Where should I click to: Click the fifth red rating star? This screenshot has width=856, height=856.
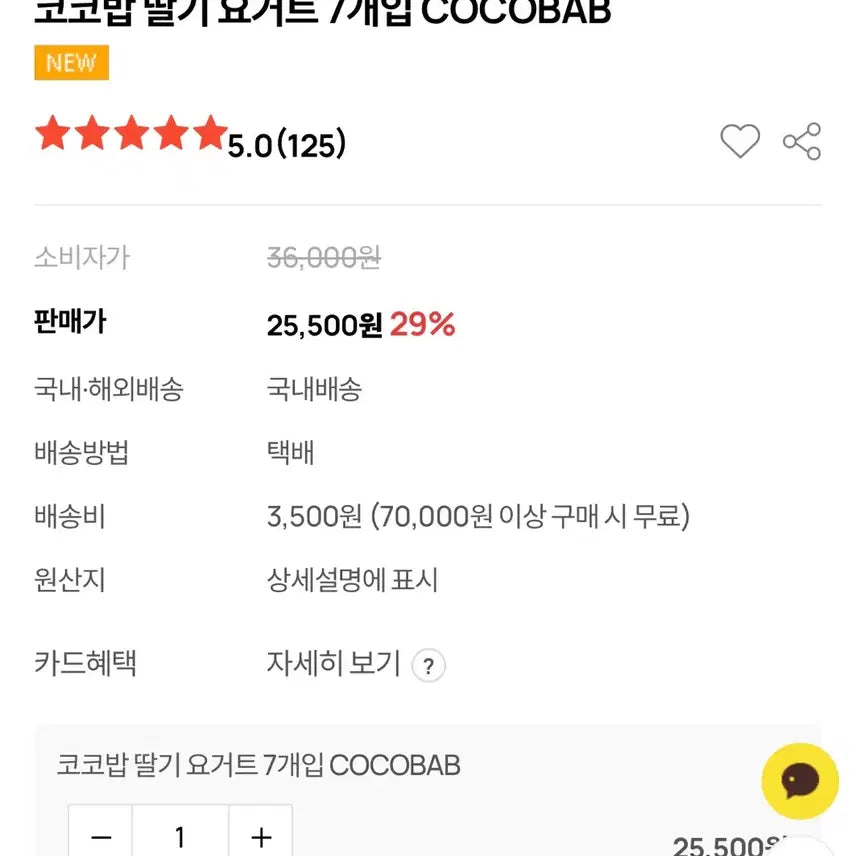(209, 133)
